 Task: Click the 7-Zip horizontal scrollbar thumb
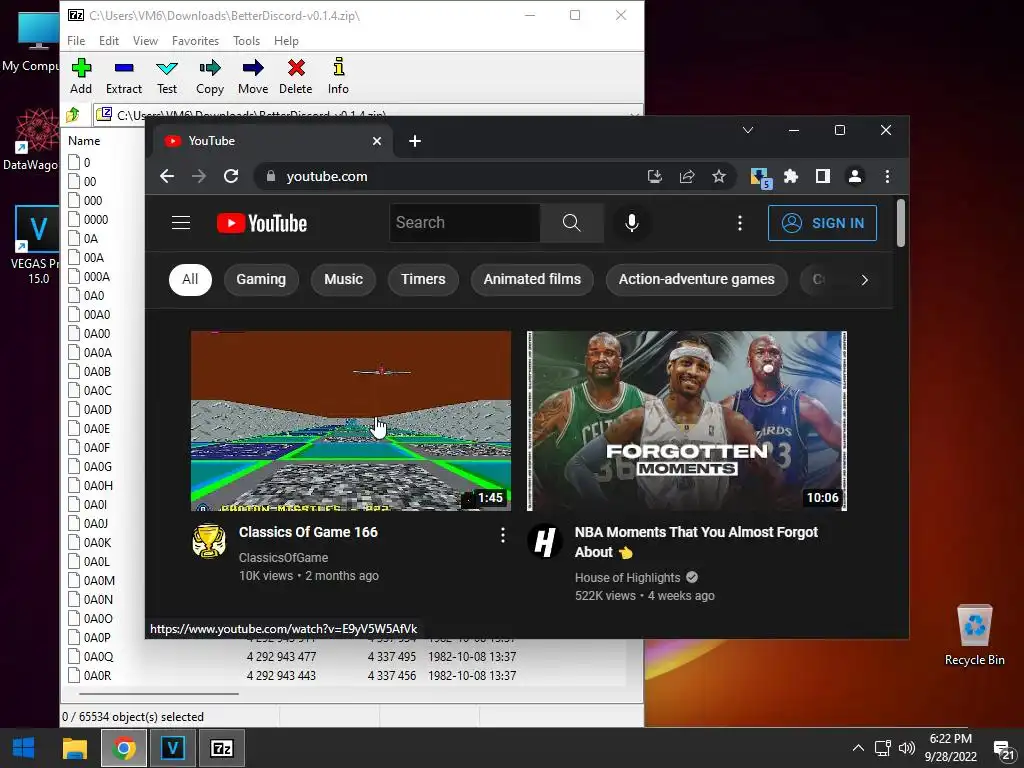[159, 694]
